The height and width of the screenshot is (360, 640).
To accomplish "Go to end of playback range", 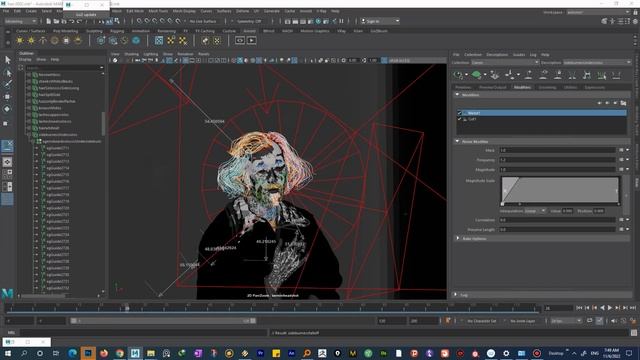I will point(633,308).
